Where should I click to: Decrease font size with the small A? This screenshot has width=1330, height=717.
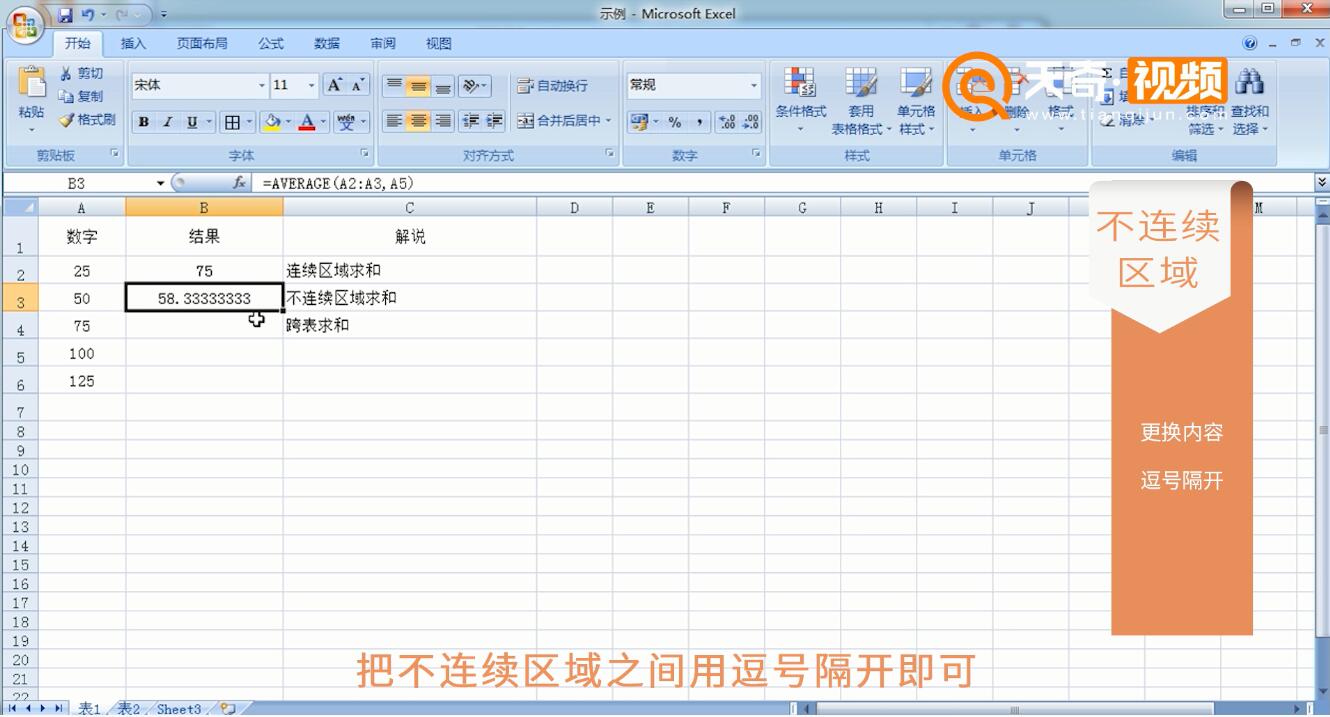tap(358, 86)
